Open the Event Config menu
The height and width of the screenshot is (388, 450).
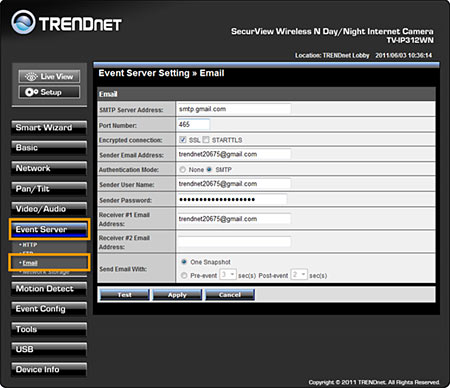(x=49, y=309)
